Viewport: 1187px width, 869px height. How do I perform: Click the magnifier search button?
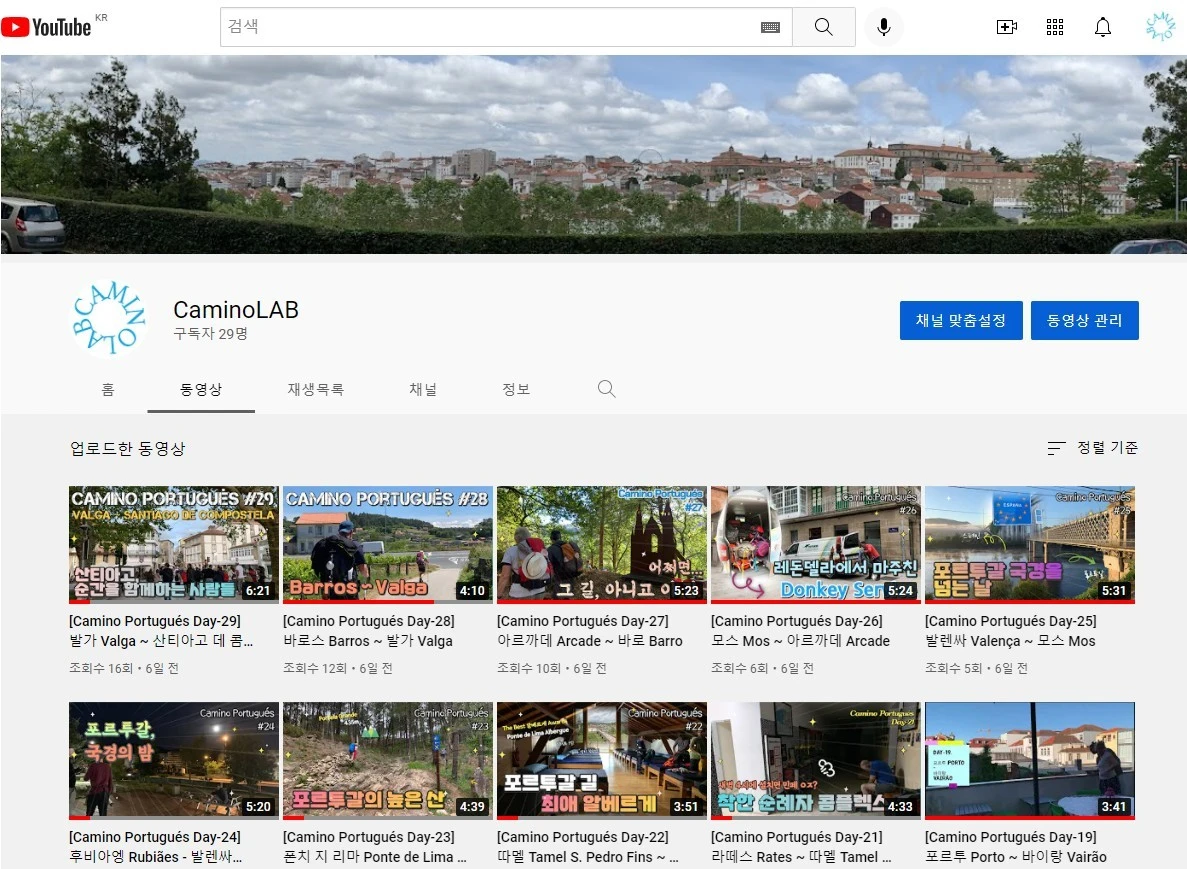click(824, 27)
